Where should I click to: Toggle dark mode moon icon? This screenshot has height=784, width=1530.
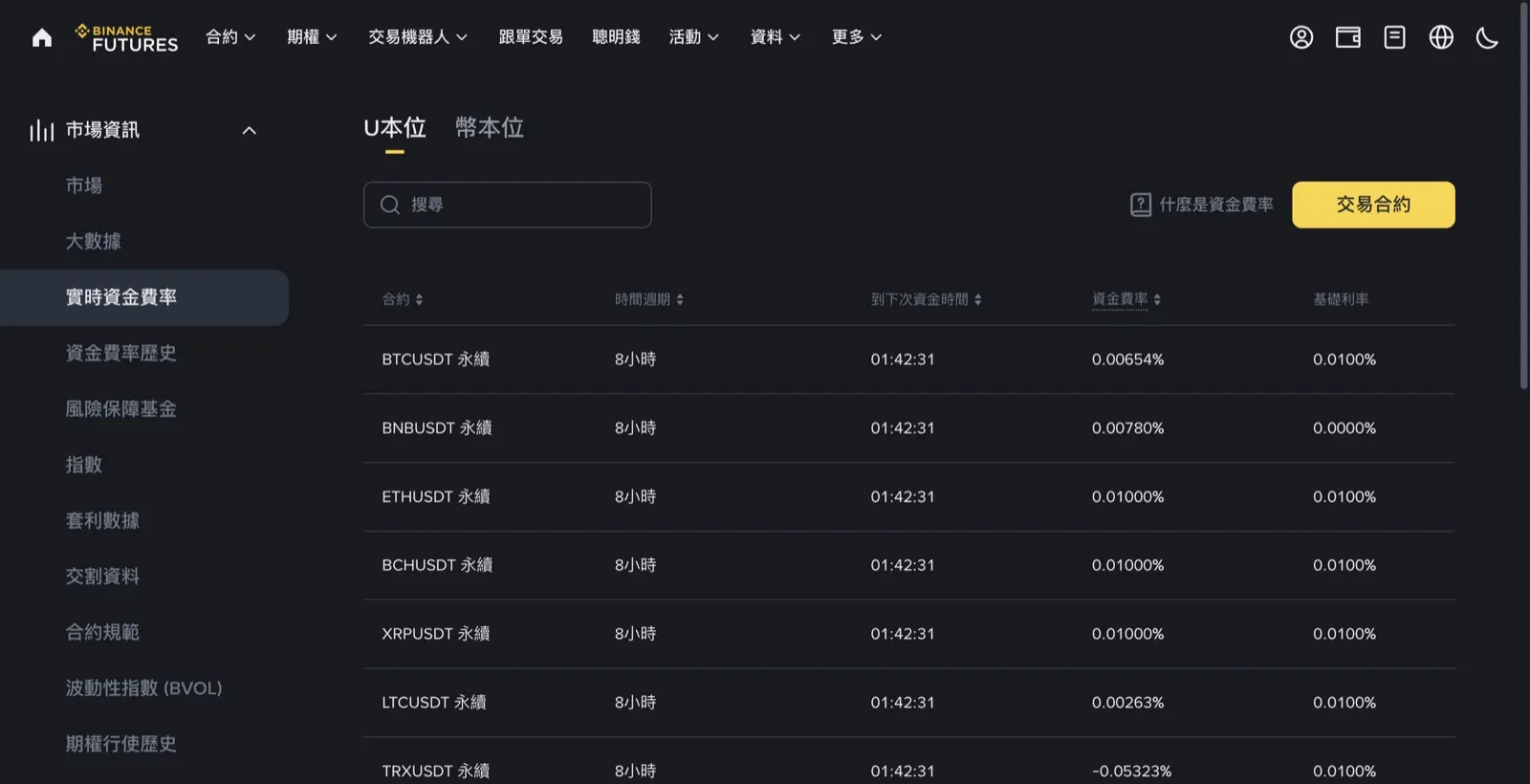1487,37
